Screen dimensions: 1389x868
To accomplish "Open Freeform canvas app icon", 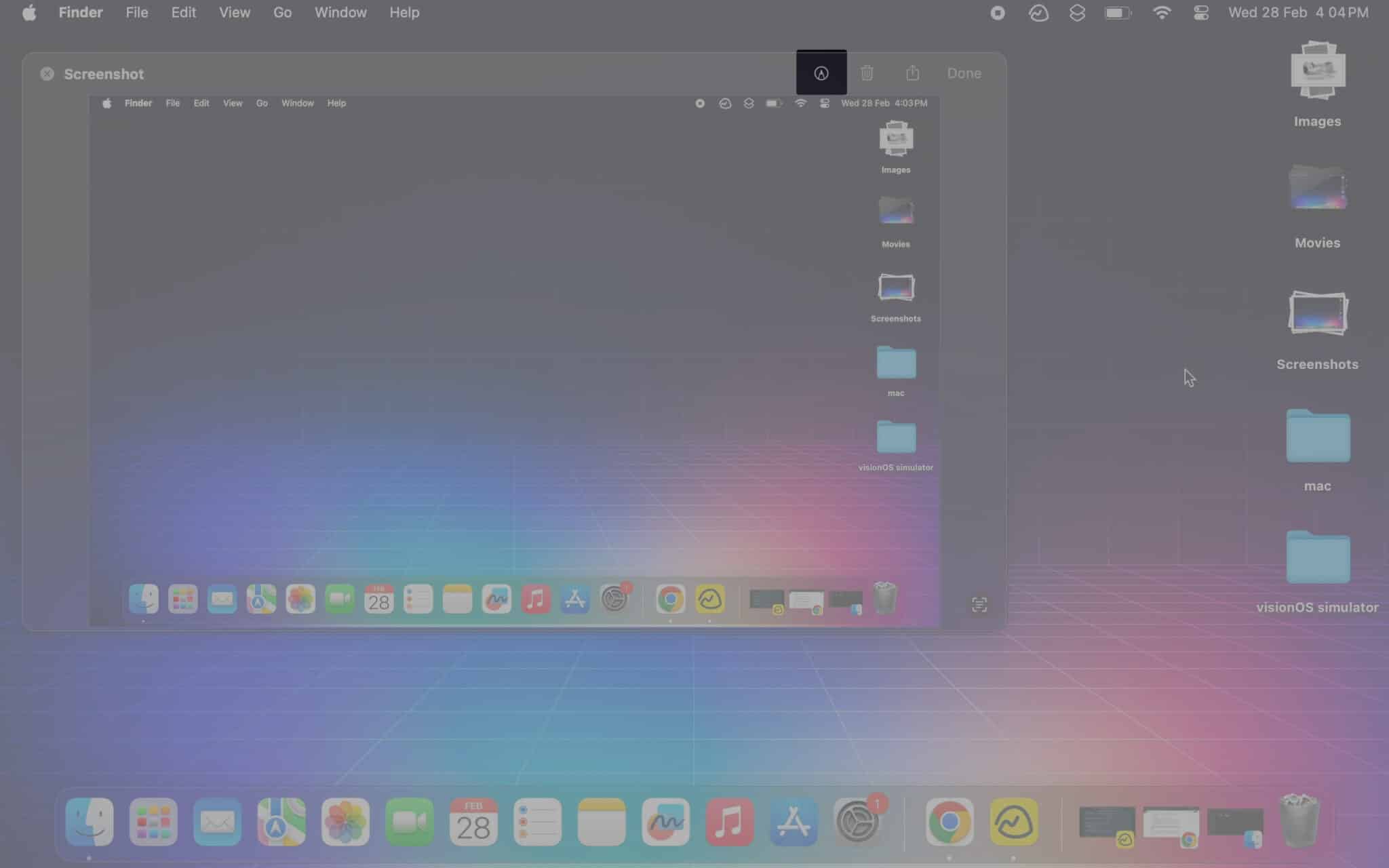I will click(x=665, y=822).
